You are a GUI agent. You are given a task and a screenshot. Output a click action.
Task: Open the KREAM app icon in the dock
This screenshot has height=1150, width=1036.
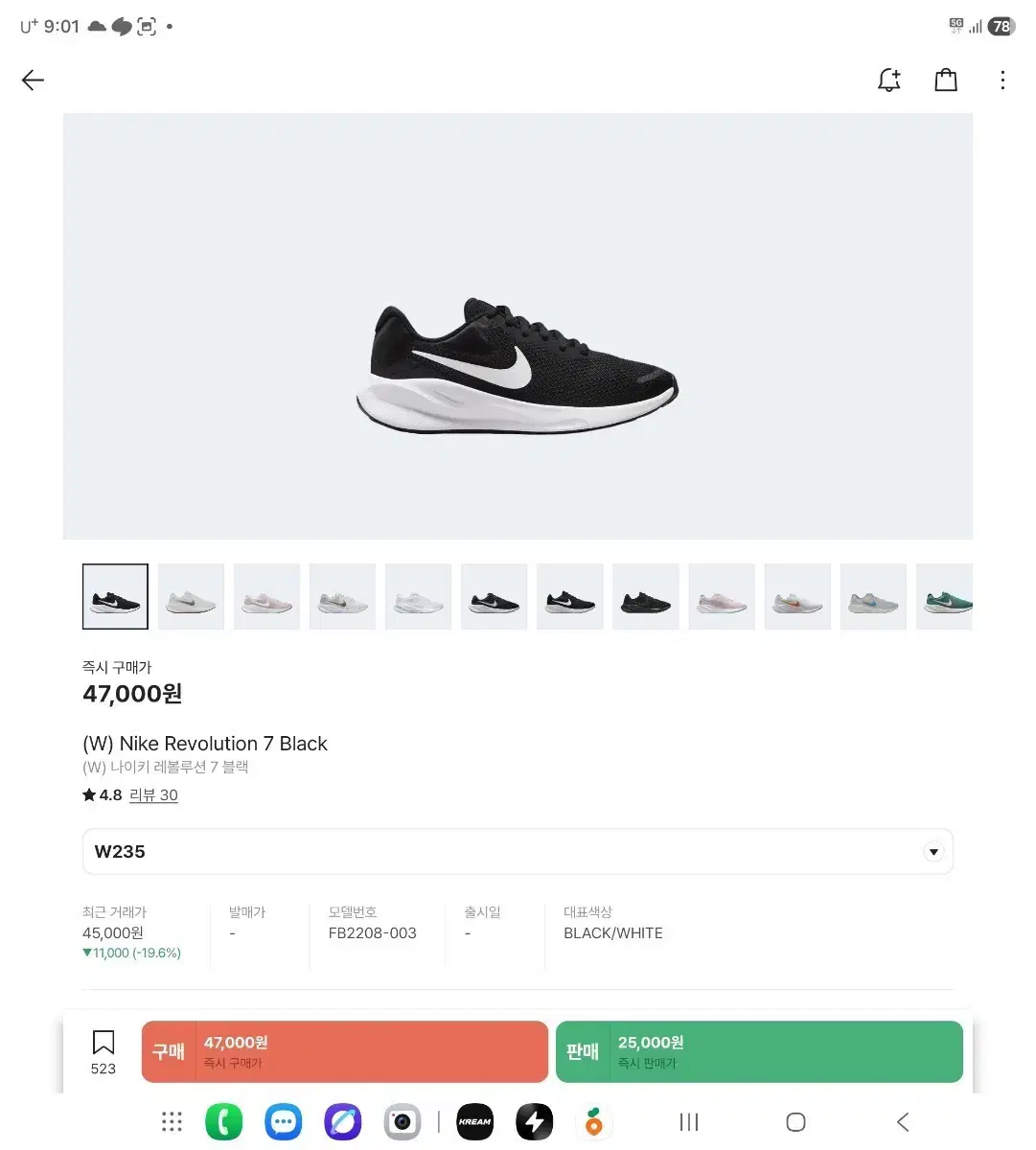coord(474,1121)
